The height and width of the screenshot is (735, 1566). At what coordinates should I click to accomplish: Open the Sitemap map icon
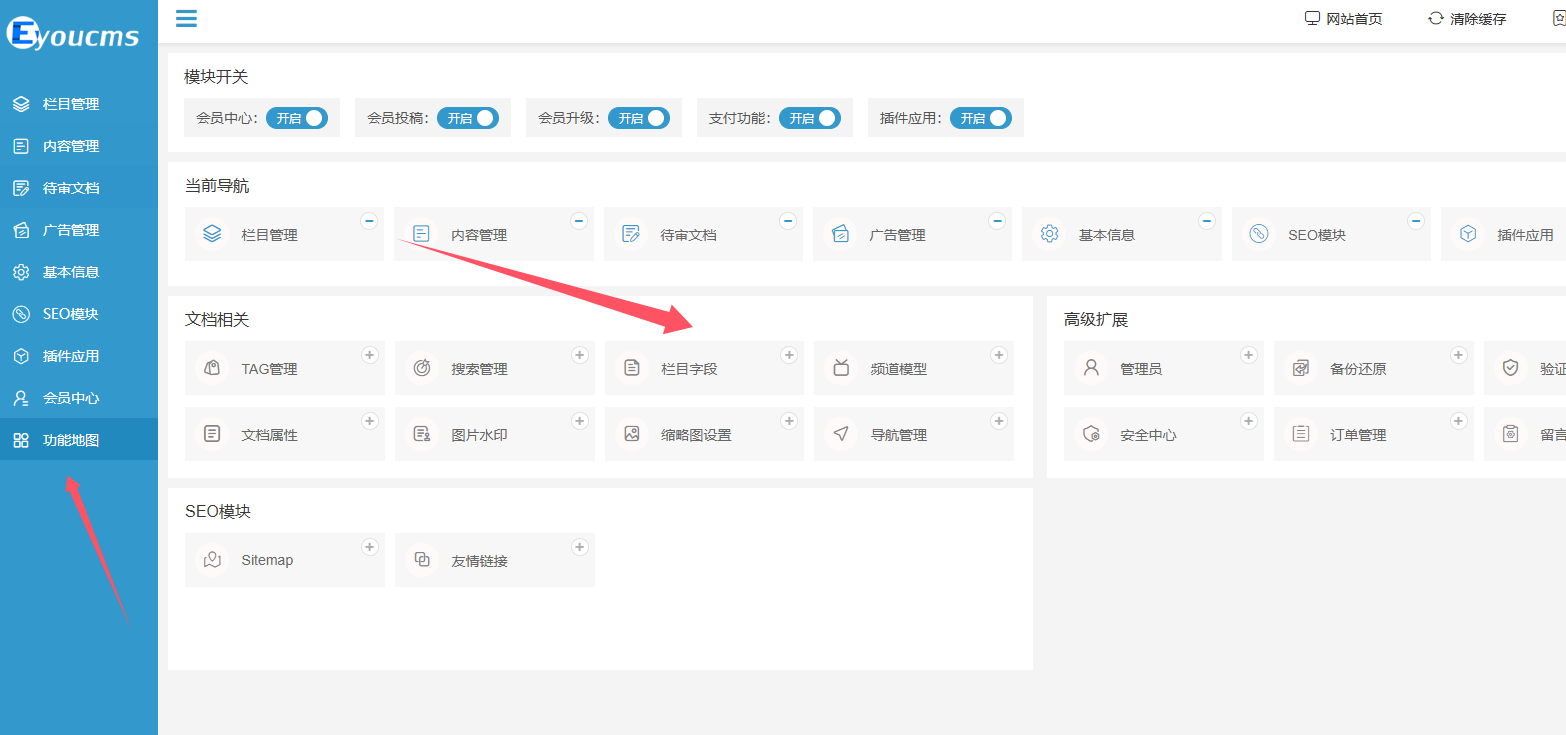click(212, 560)
